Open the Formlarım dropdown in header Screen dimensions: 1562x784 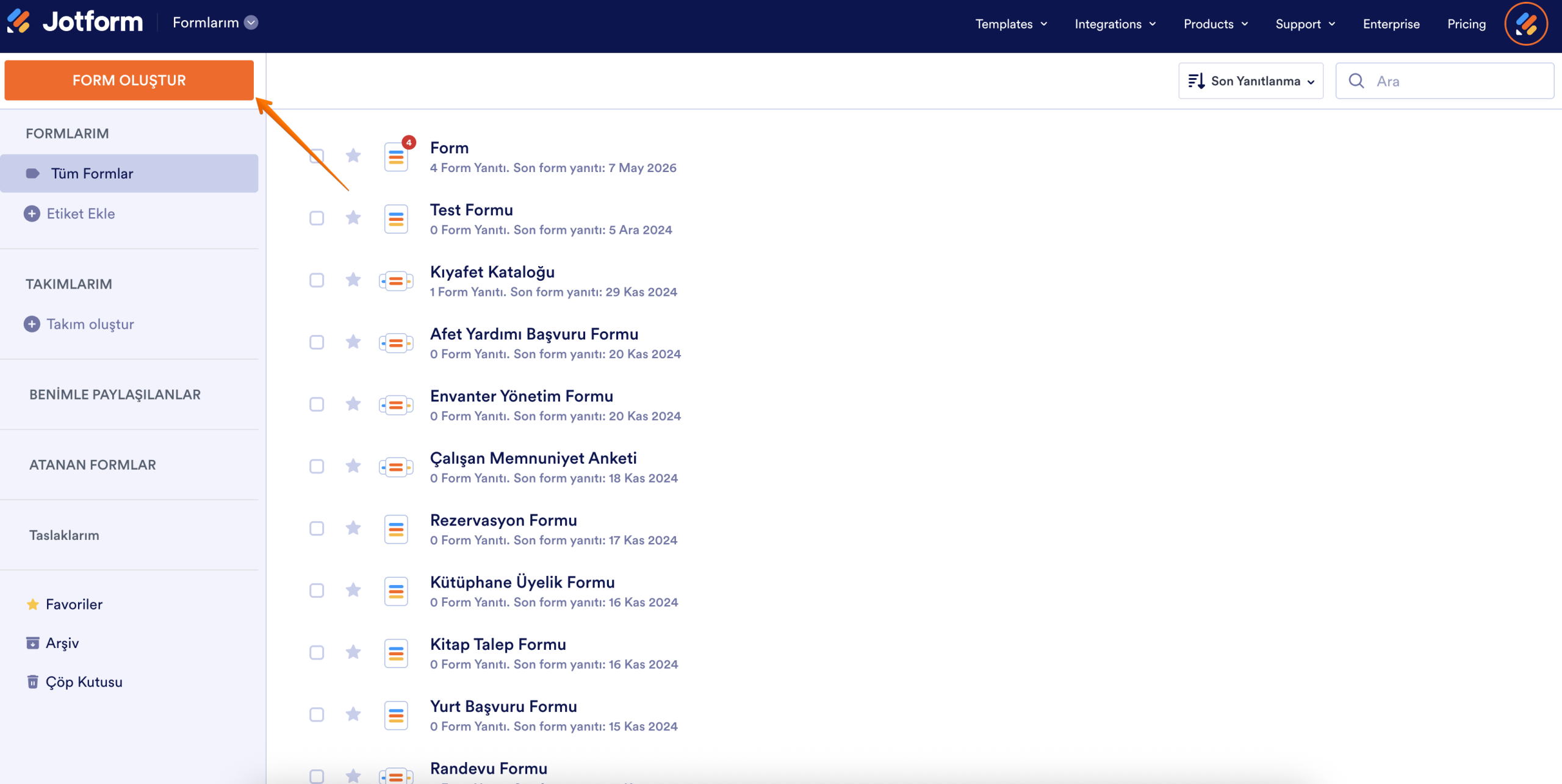click(x=215, y=23)
